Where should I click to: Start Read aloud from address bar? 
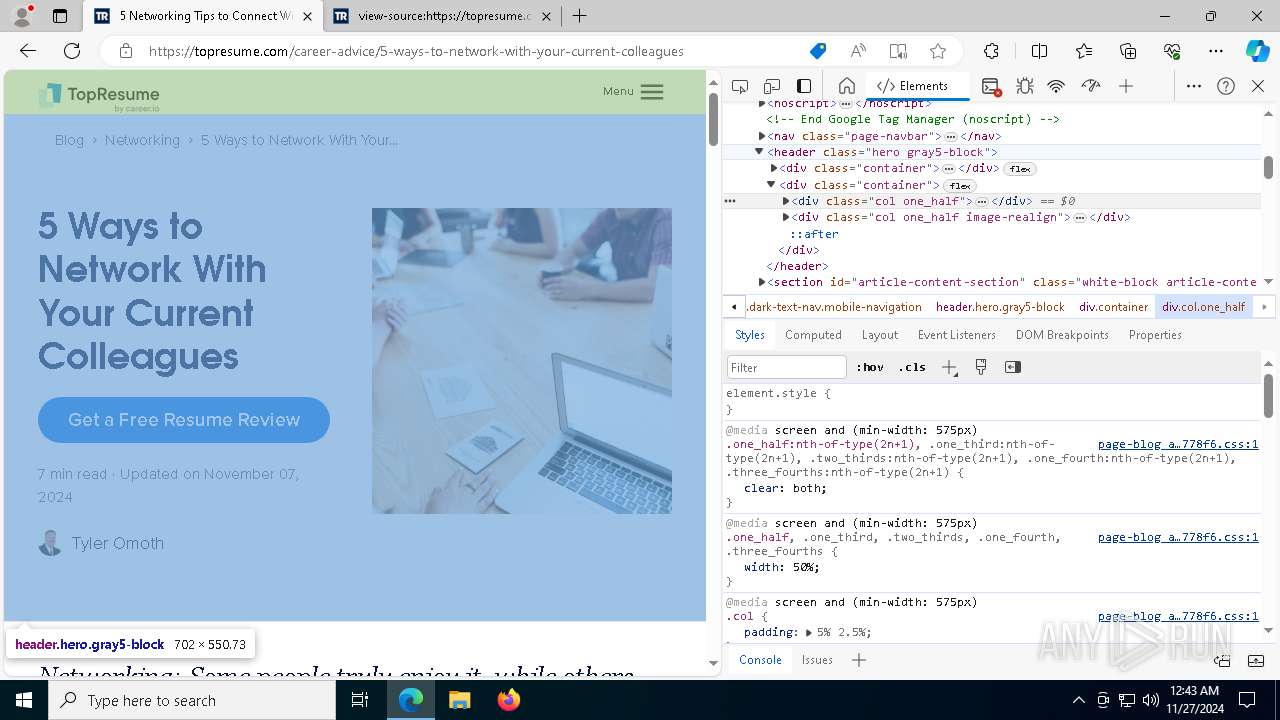pyautogui.click(x=858, y=51)
